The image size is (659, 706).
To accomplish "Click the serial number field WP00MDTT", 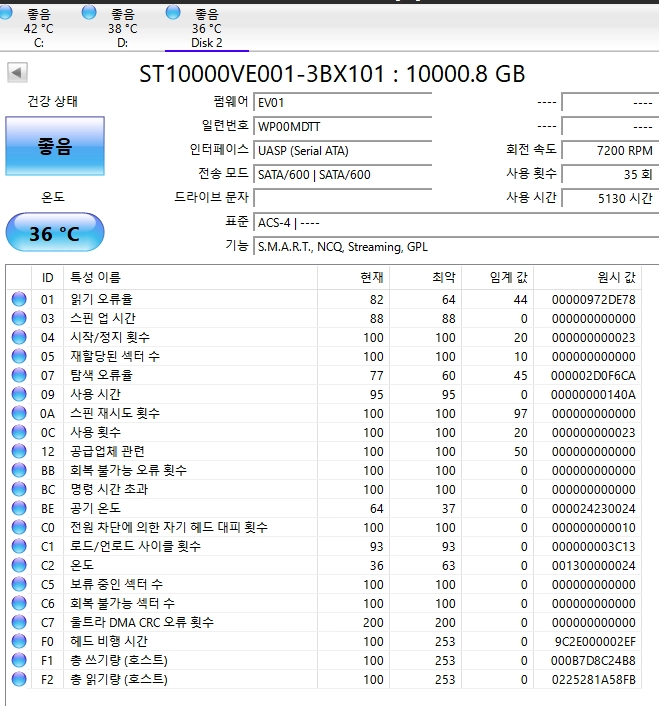I will [x=343, y=127].
